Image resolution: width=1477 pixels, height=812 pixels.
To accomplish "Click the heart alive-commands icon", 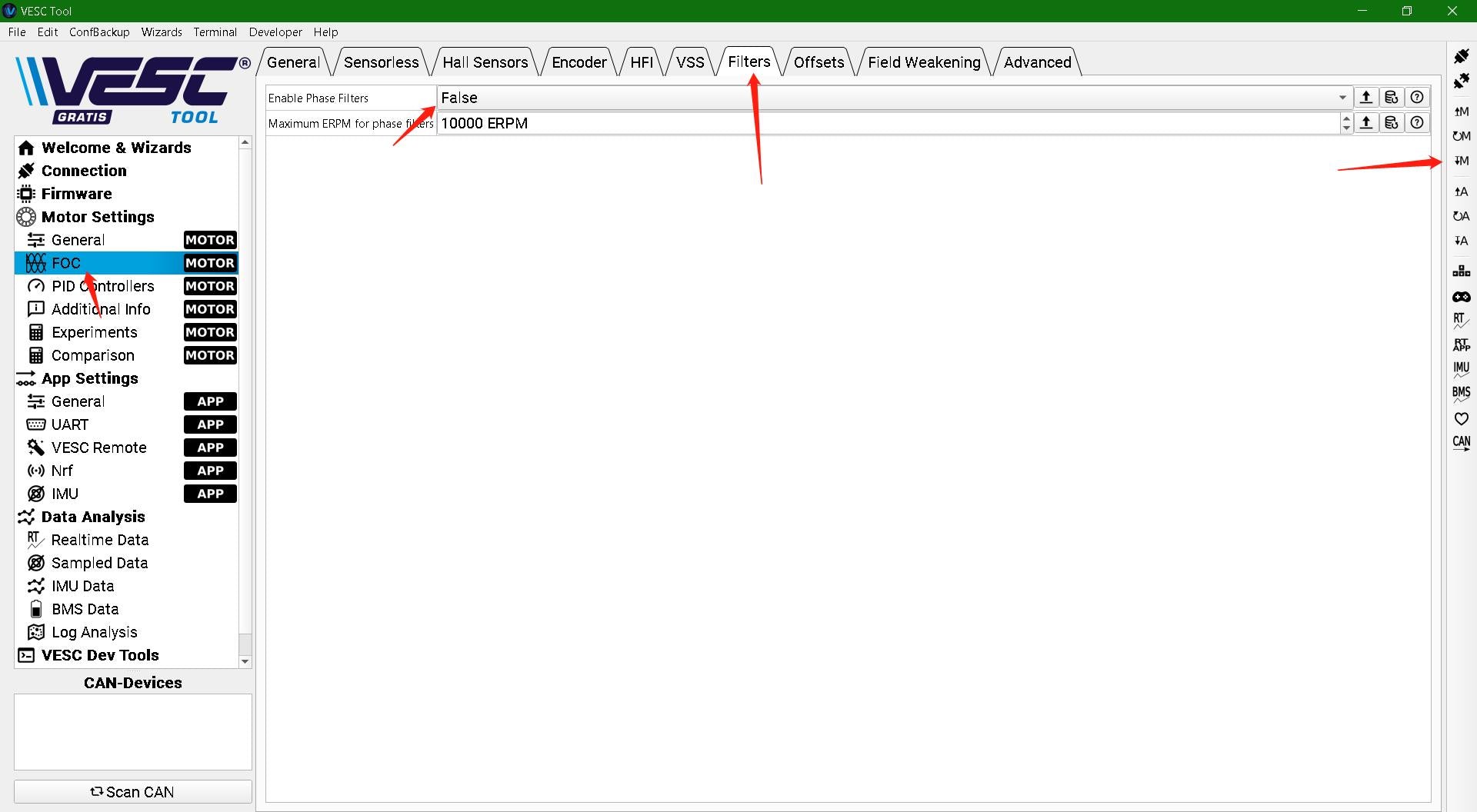I will click(1461, 418).
